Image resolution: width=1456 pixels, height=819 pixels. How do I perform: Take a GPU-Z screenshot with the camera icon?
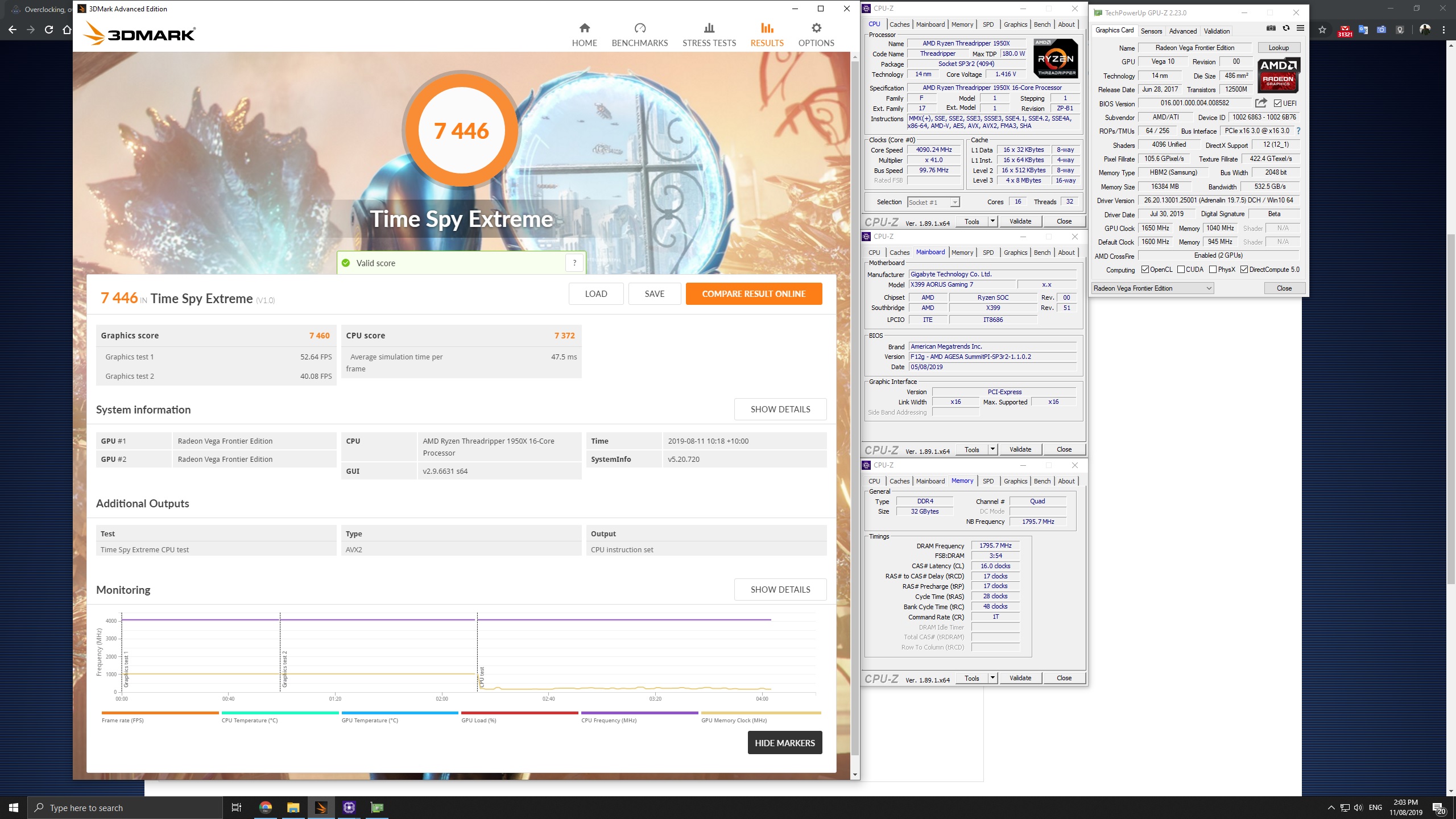pyautogui.click(x=1271, y=28)
